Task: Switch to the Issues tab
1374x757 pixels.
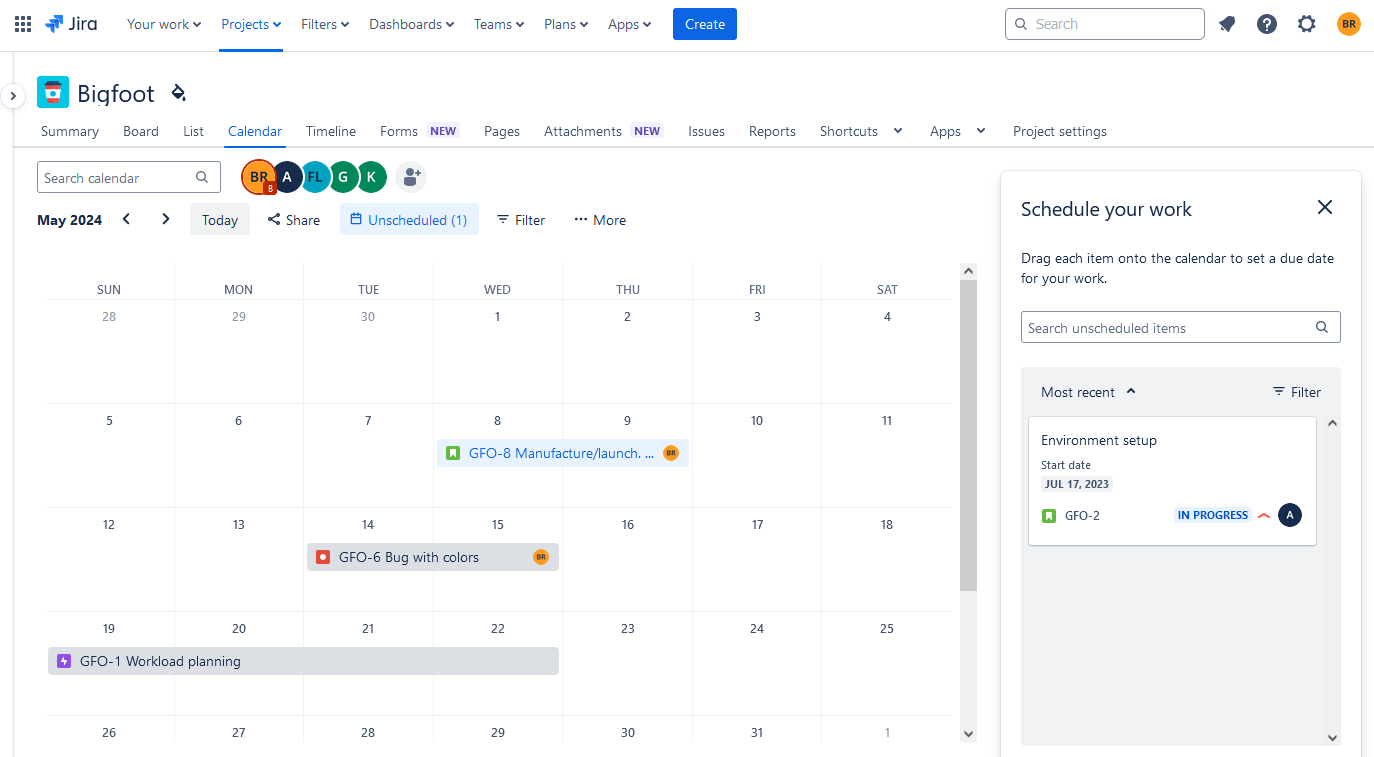Action: click(x=706, y=131)
